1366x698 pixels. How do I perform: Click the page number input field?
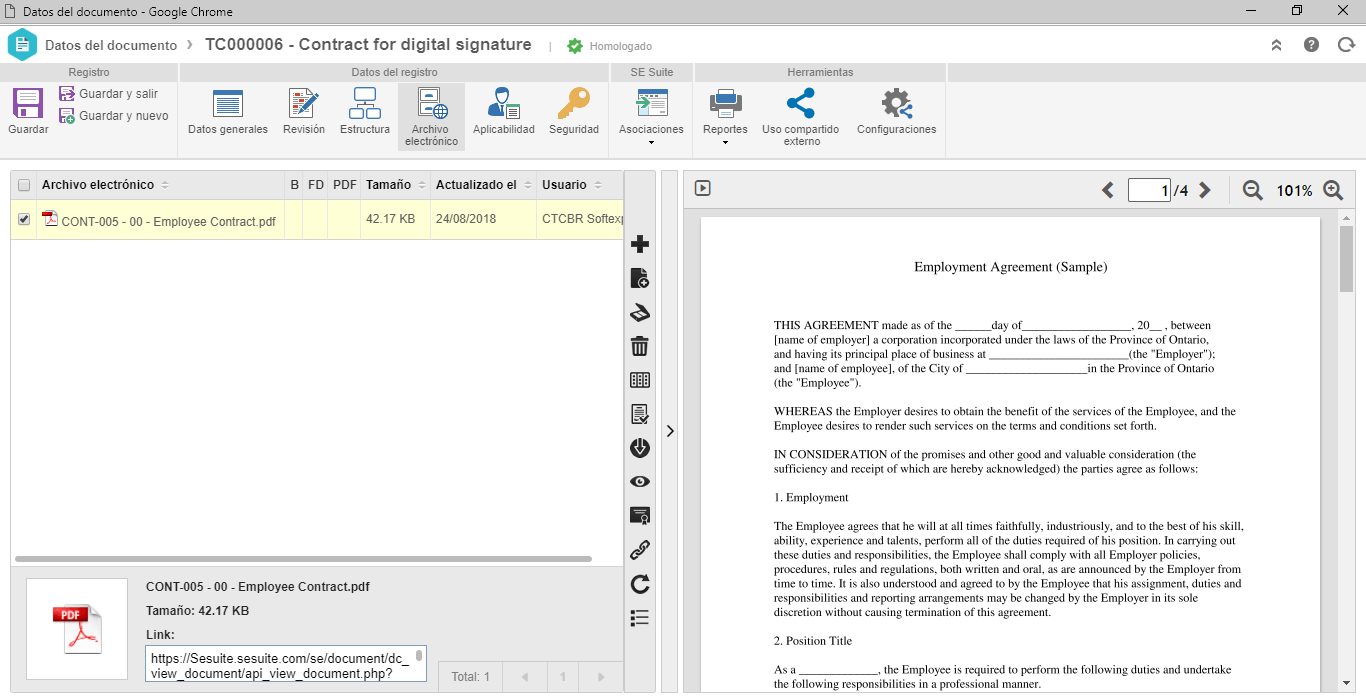(1149, 190)
